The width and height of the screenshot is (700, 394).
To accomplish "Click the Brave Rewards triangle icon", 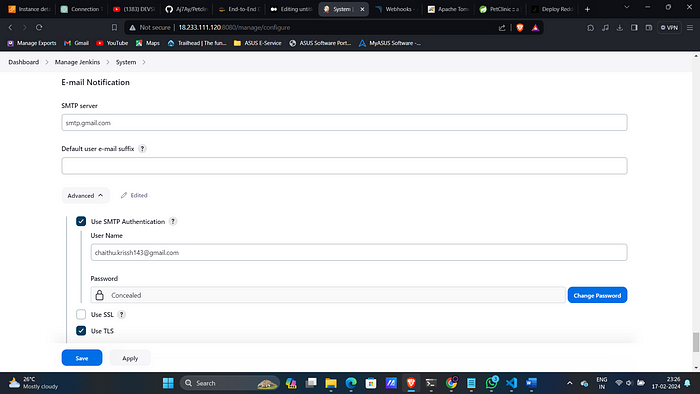I will pos(535,28).
